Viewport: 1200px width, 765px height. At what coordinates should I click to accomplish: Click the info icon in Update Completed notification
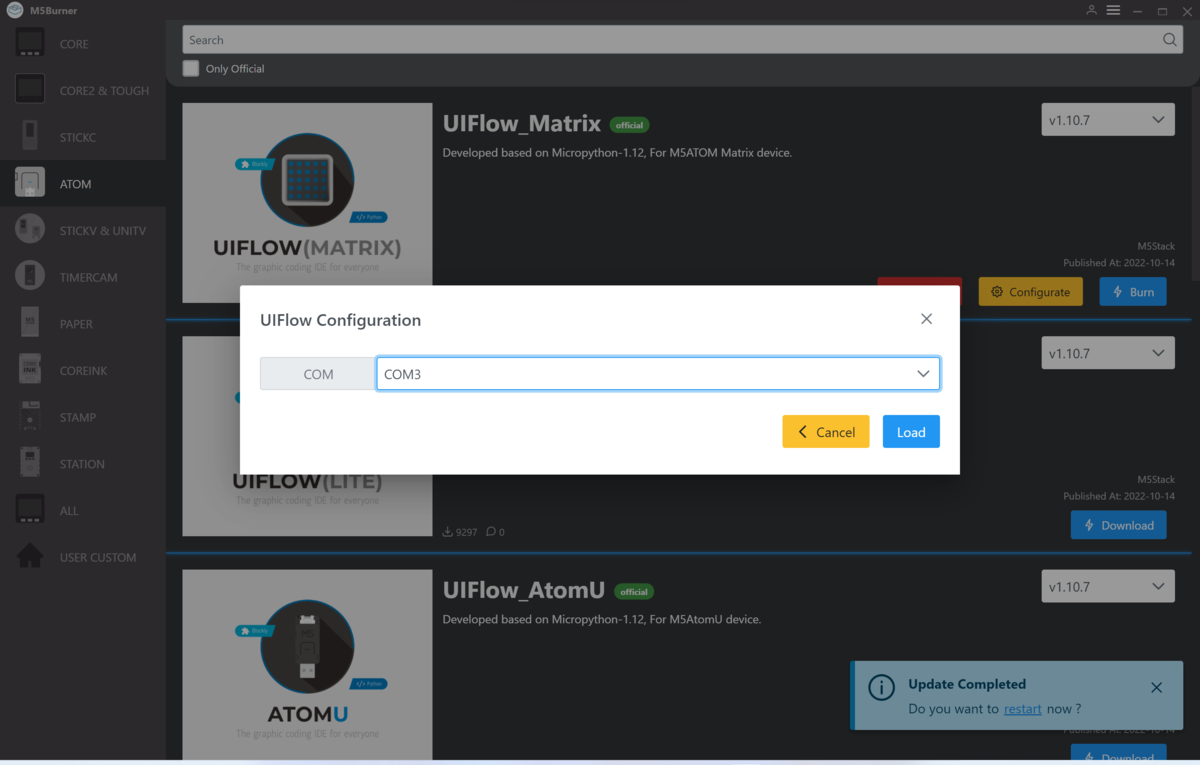pos(881,688)
